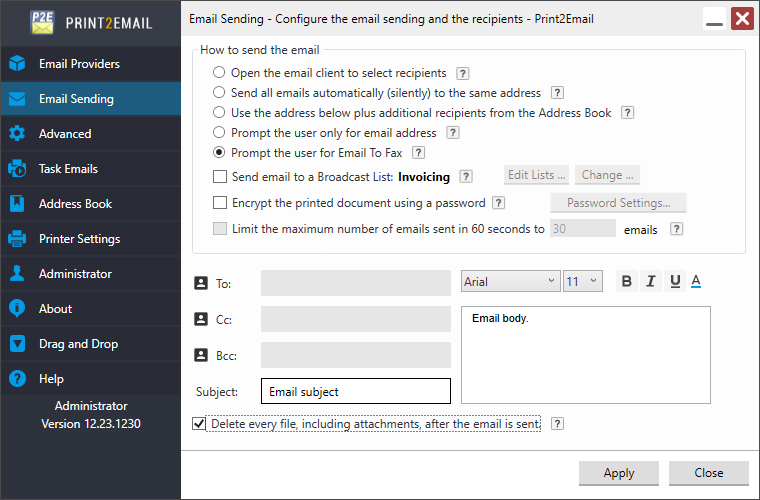Click the P2E logo icon
This screenshot has height=500, width=760.
(42, 22)
